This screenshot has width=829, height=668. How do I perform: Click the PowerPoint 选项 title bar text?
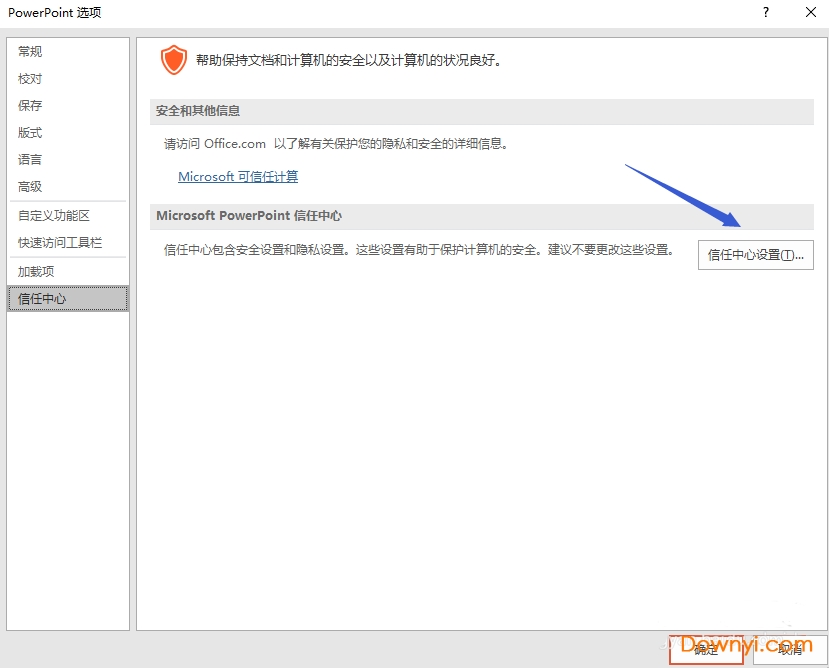pyautogui.click(x=55, y=13)
